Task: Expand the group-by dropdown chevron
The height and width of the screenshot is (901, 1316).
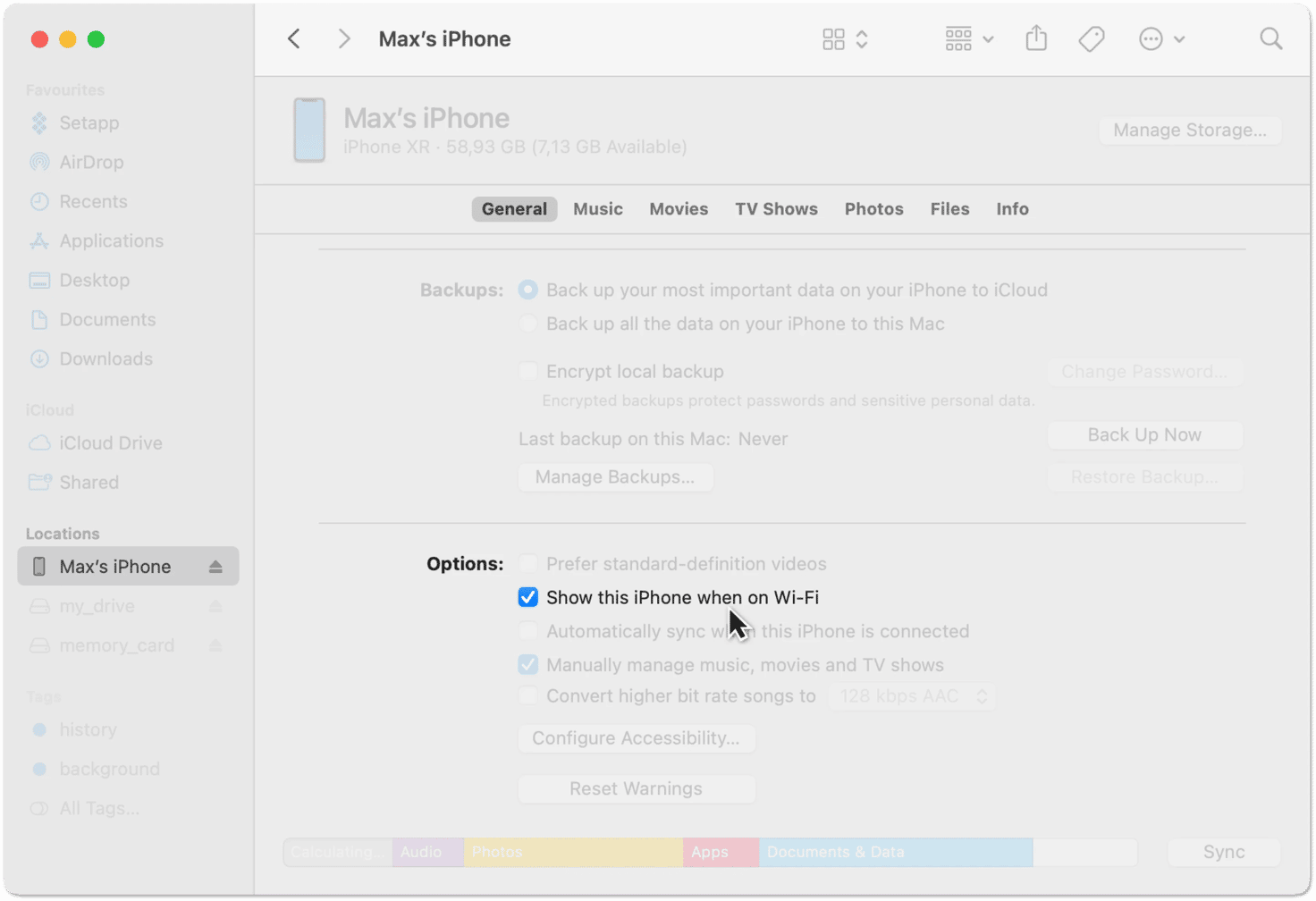Action: coord(988,39)
